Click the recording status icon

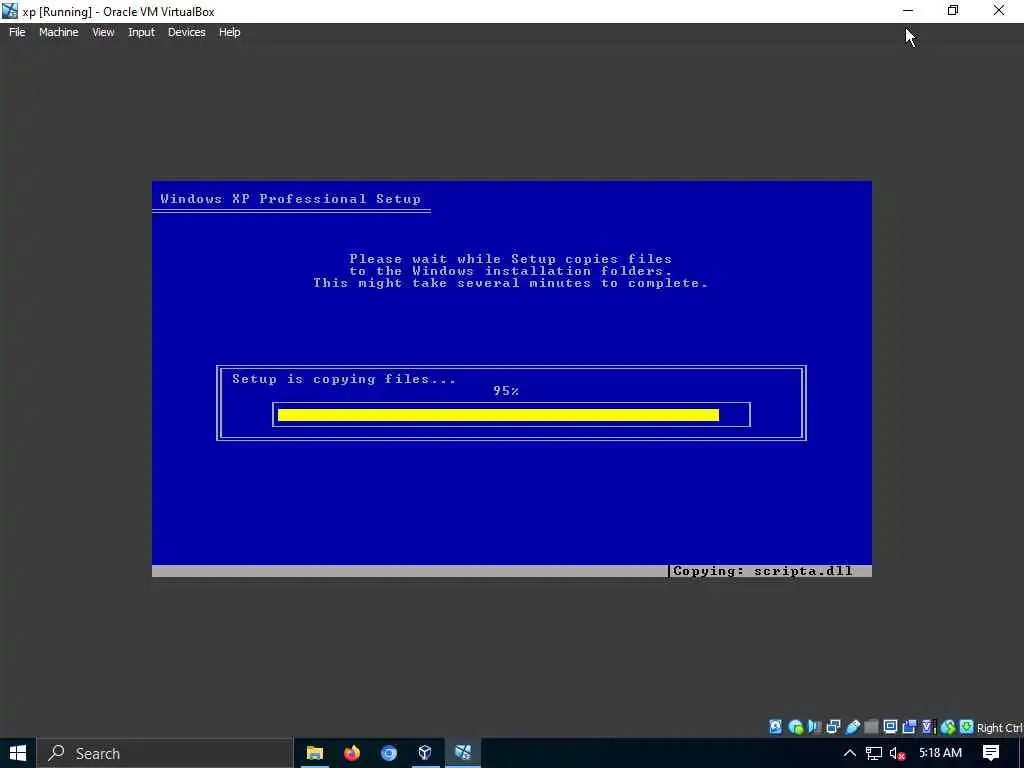(x=909, y=727)
